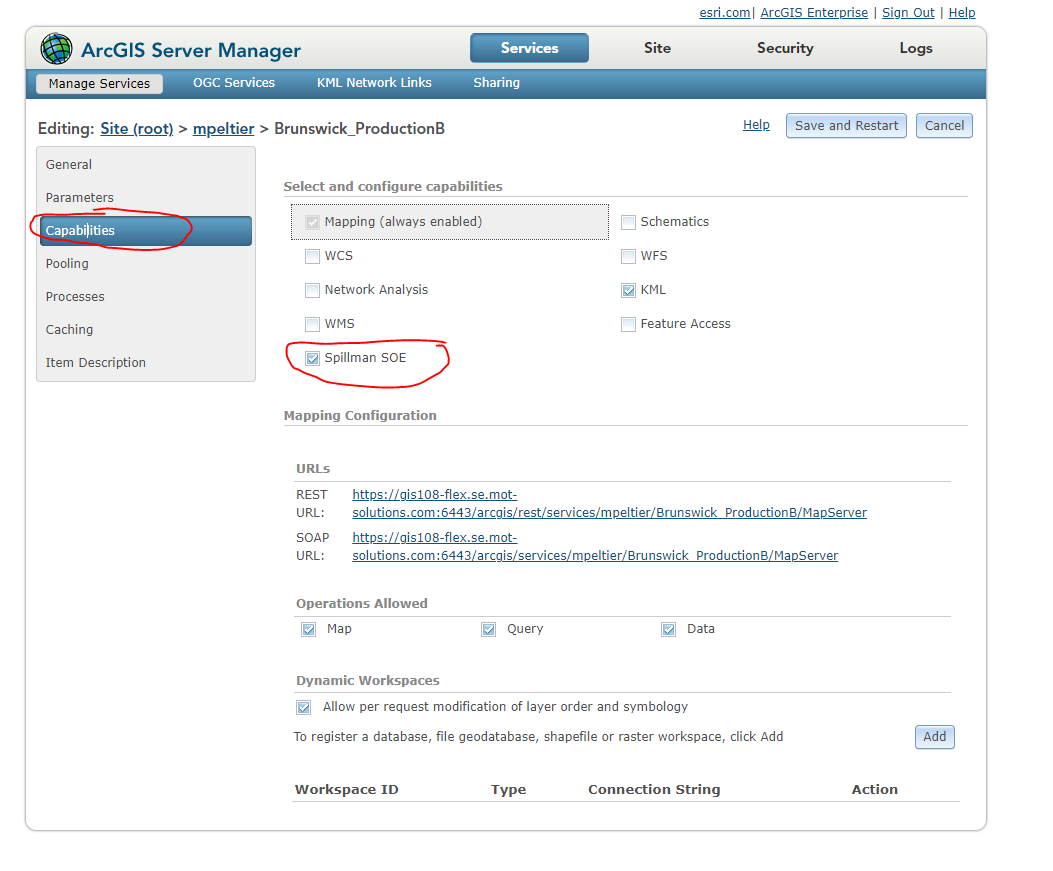
Task: Click the Save and Restart button
Action: 846,126
